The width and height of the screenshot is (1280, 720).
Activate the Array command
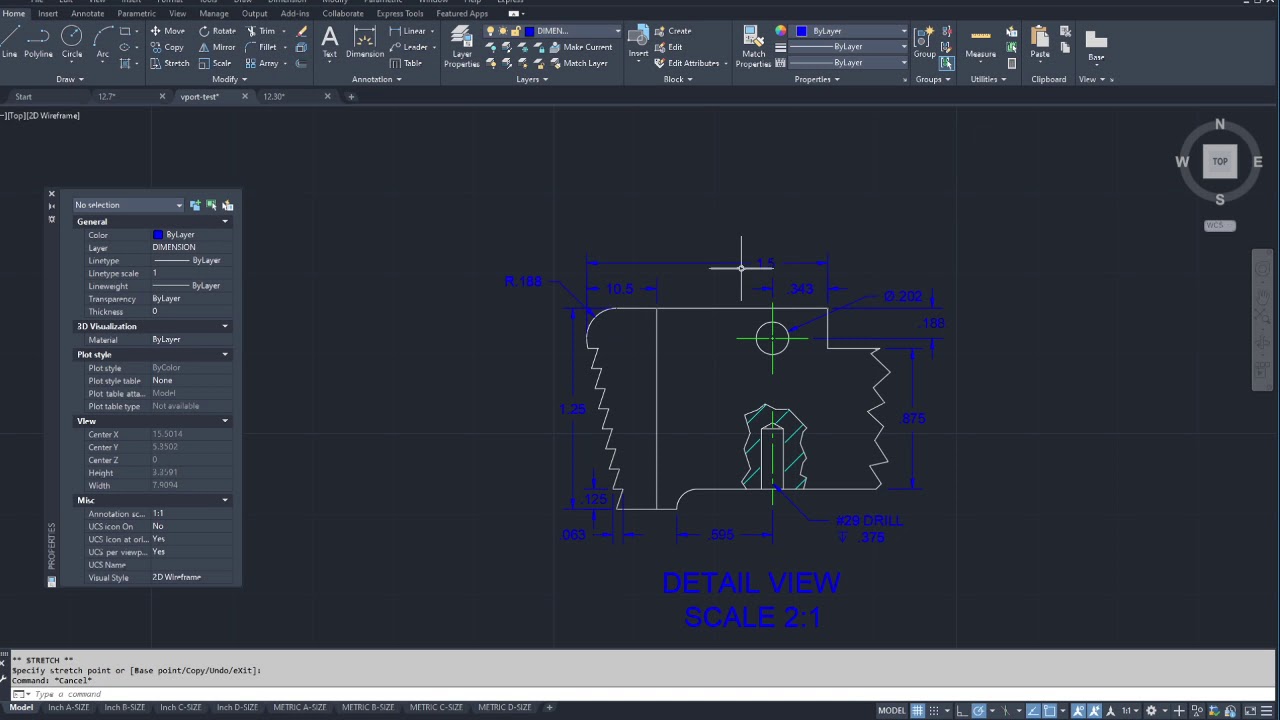click(262, 63)
